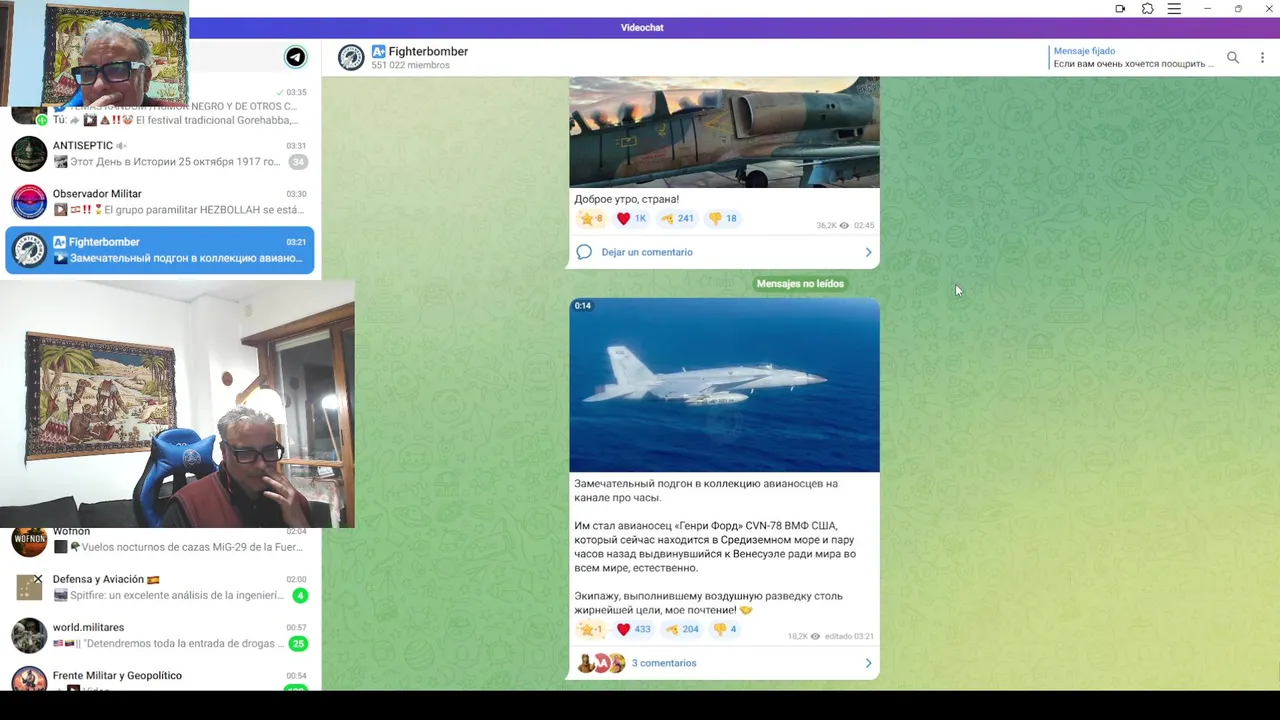The width and height of the screenshot is (1280, 720).
Task: Toggle star reaction with count 1
Action: point(591,629)
